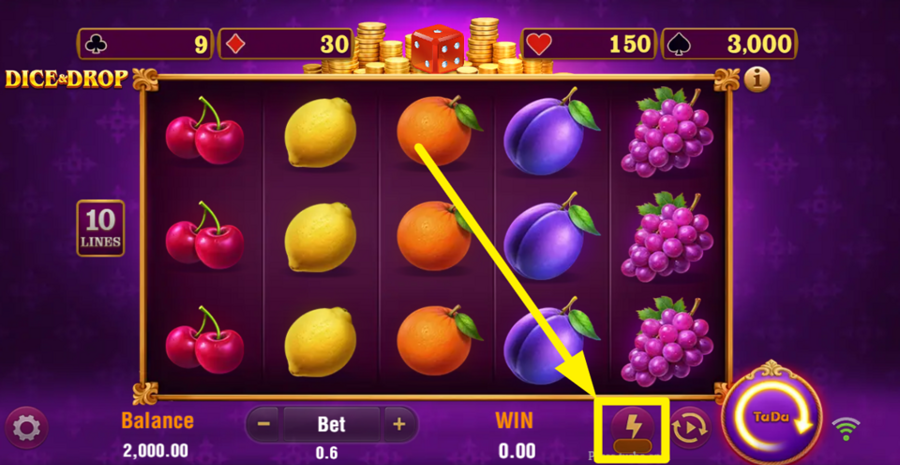Spin the reels with TaDa button
The height and width of the screenshot is (465, 900).
[x=772, y=414]
